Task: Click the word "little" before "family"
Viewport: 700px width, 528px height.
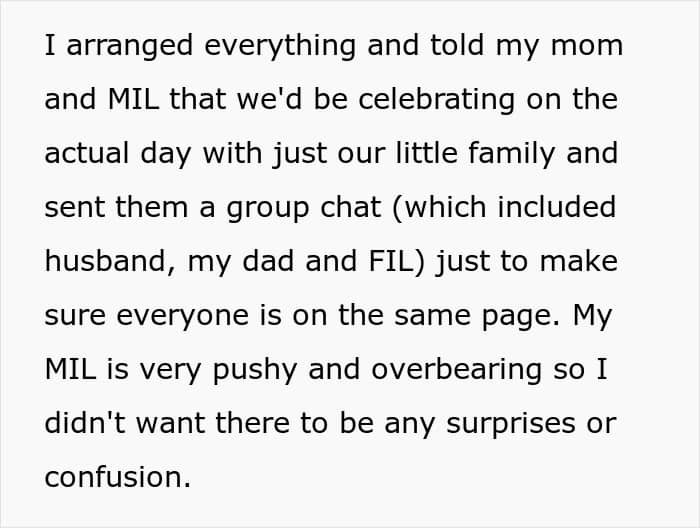Action: 427,152
